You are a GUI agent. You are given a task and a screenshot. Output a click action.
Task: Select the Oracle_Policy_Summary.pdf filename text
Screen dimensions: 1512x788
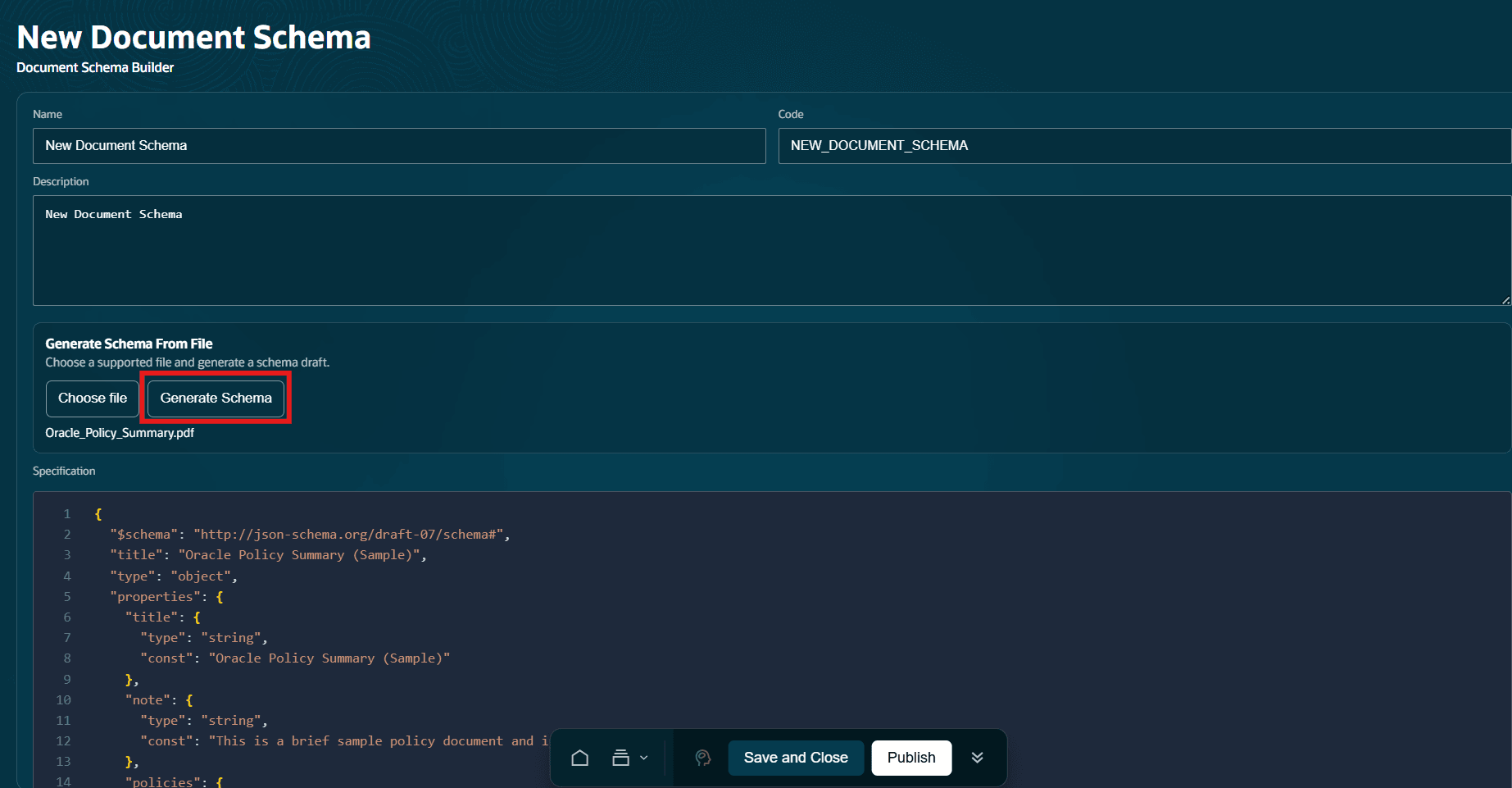point(120,433)
